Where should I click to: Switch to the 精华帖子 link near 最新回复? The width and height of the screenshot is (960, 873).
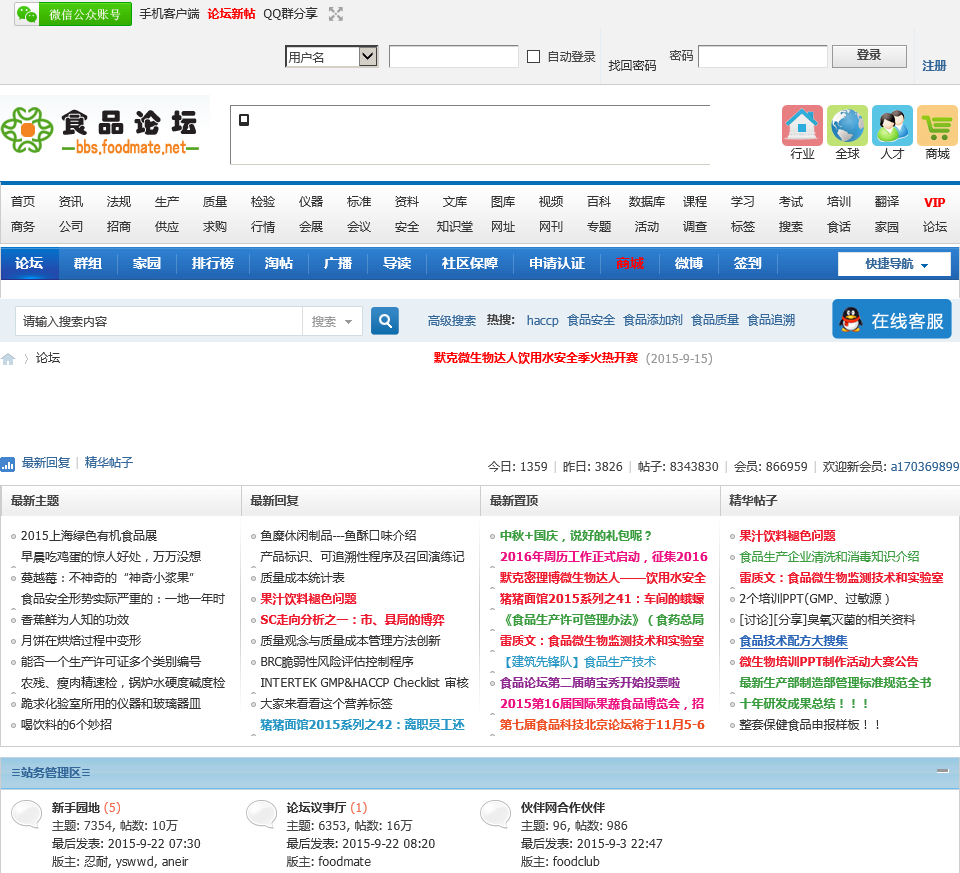[108, 463]
